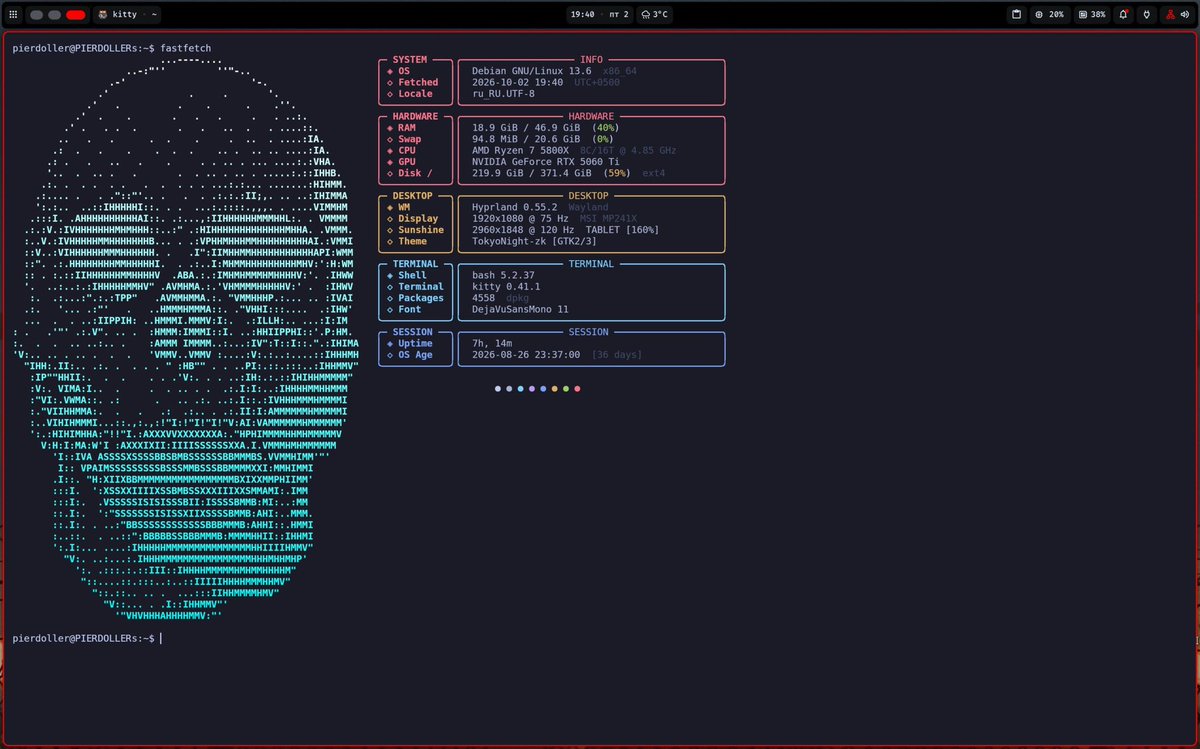
Task: Click the red dot in the color palette row
Action: click(577, 388)
